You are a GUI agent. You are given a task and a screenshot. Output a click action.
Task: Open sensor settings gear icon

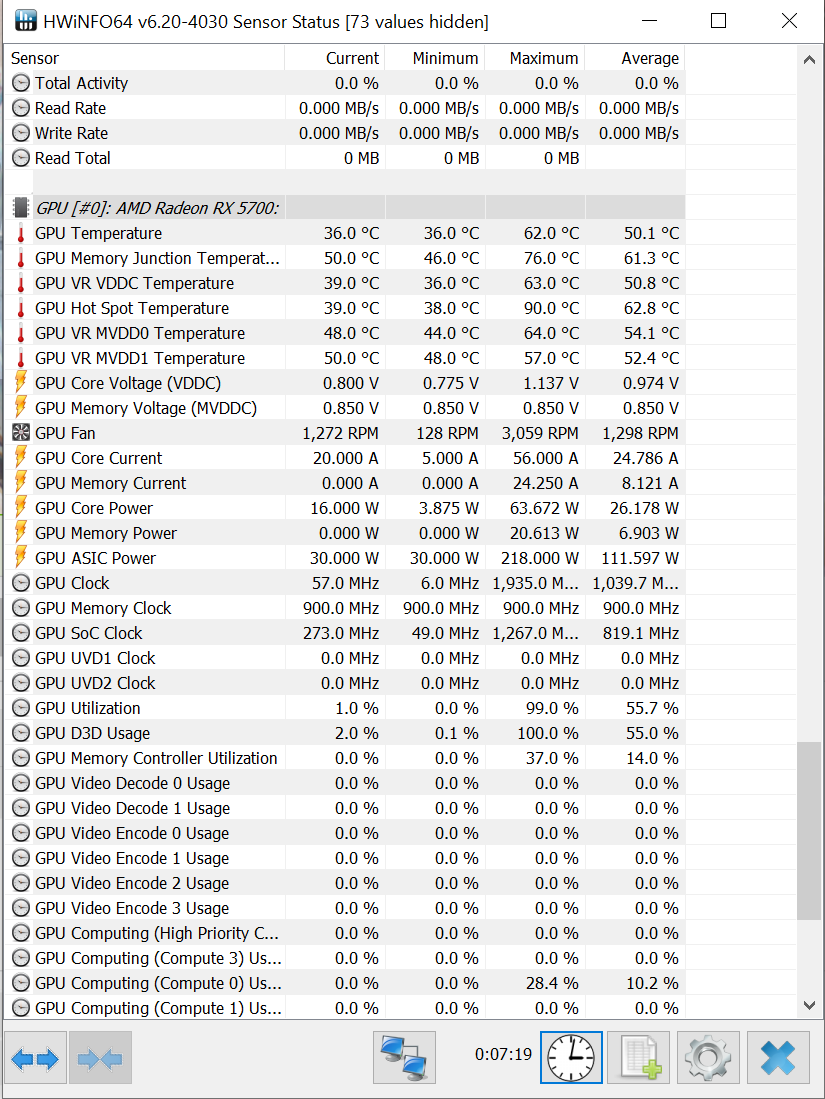coord(708,1058)
